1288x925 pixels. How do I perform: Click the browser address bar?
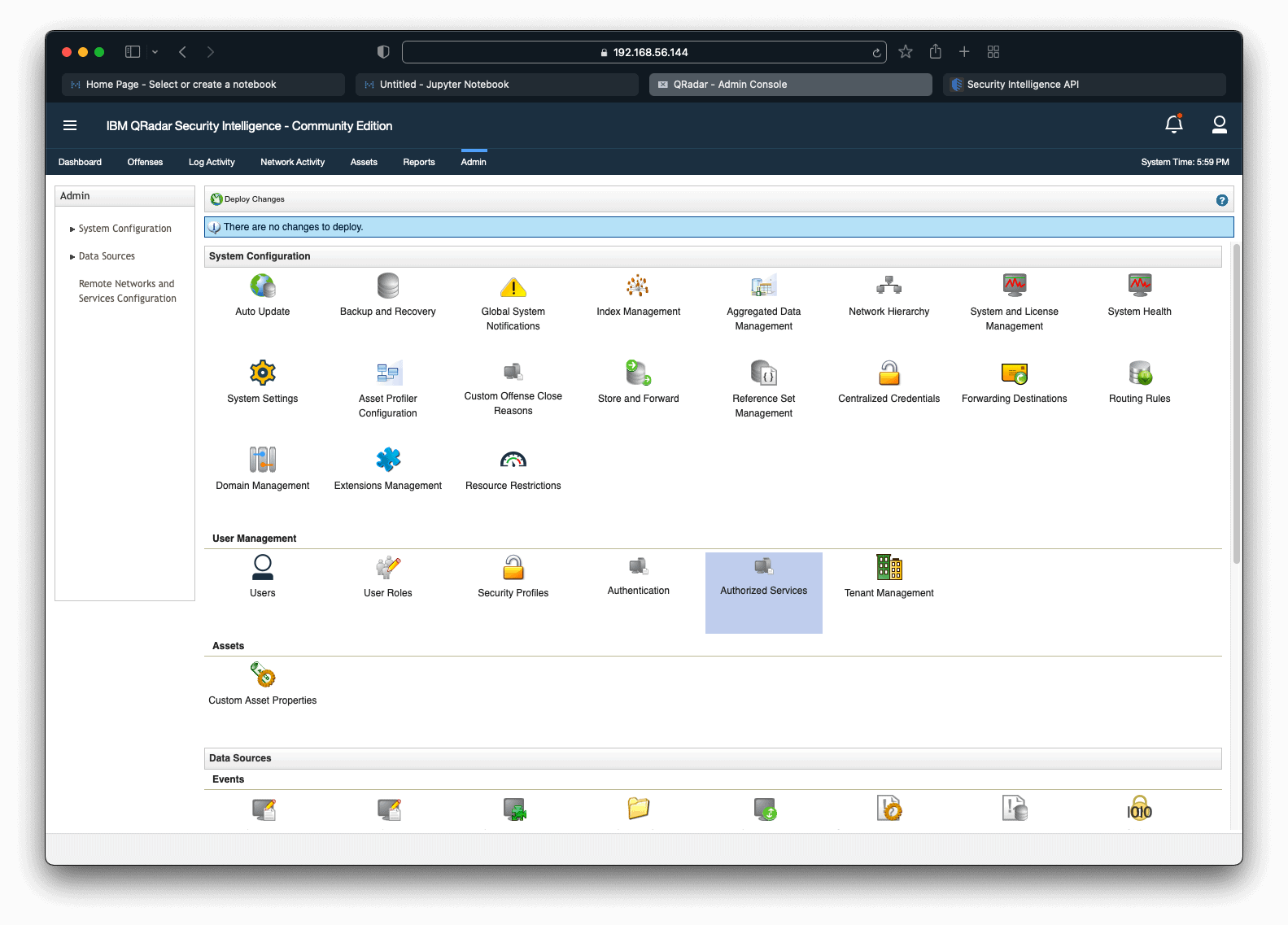[x=643, y=52]
